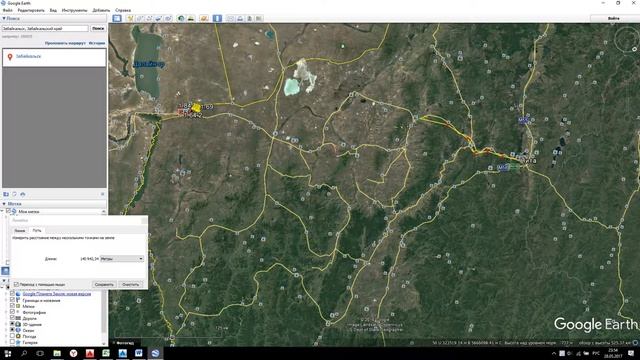Click the Проложить маршрут link
The width and height of the screenshot is (640, 360).
pos(65,43)
